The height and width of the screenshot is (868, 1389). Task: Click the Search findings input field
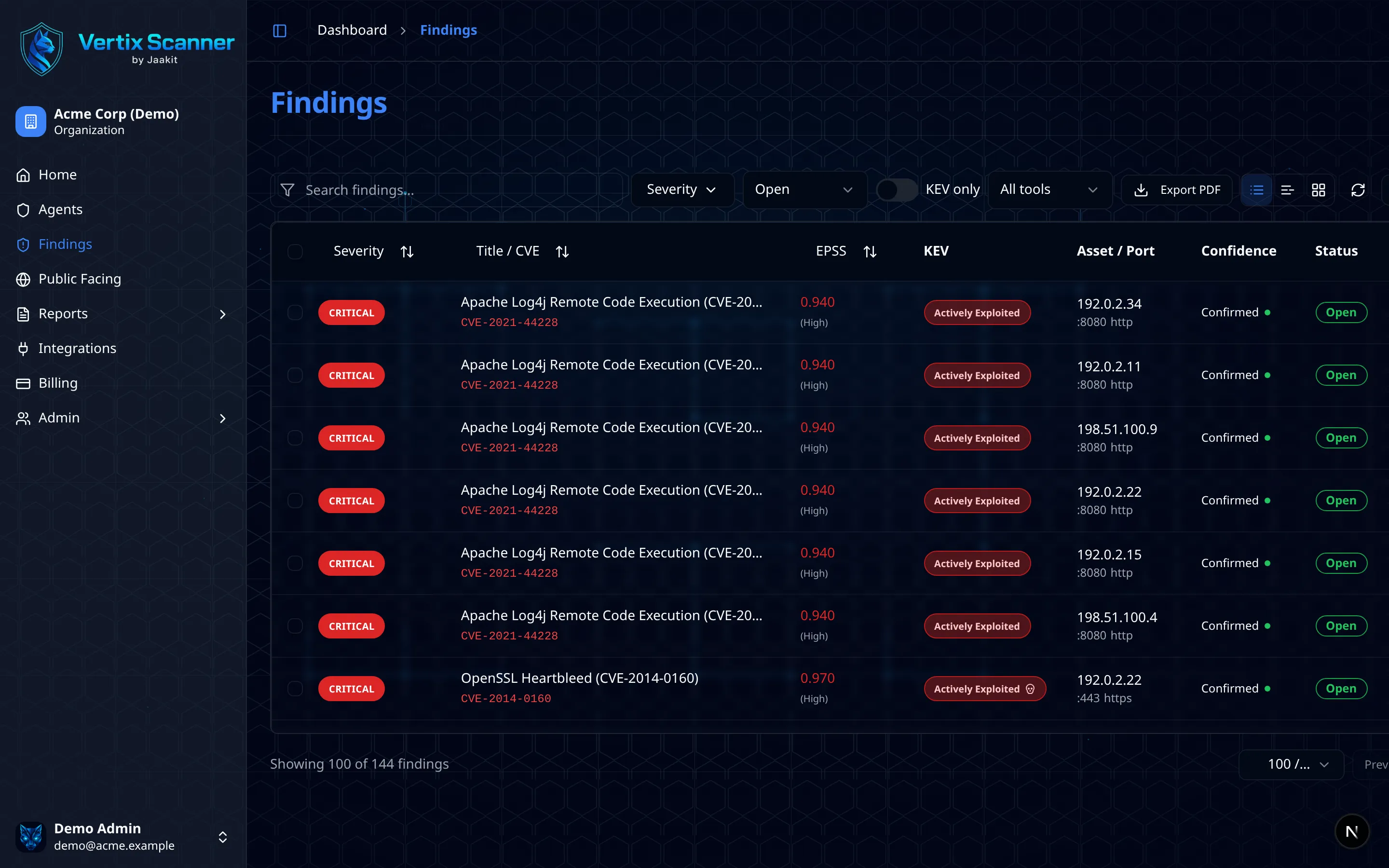447,190
